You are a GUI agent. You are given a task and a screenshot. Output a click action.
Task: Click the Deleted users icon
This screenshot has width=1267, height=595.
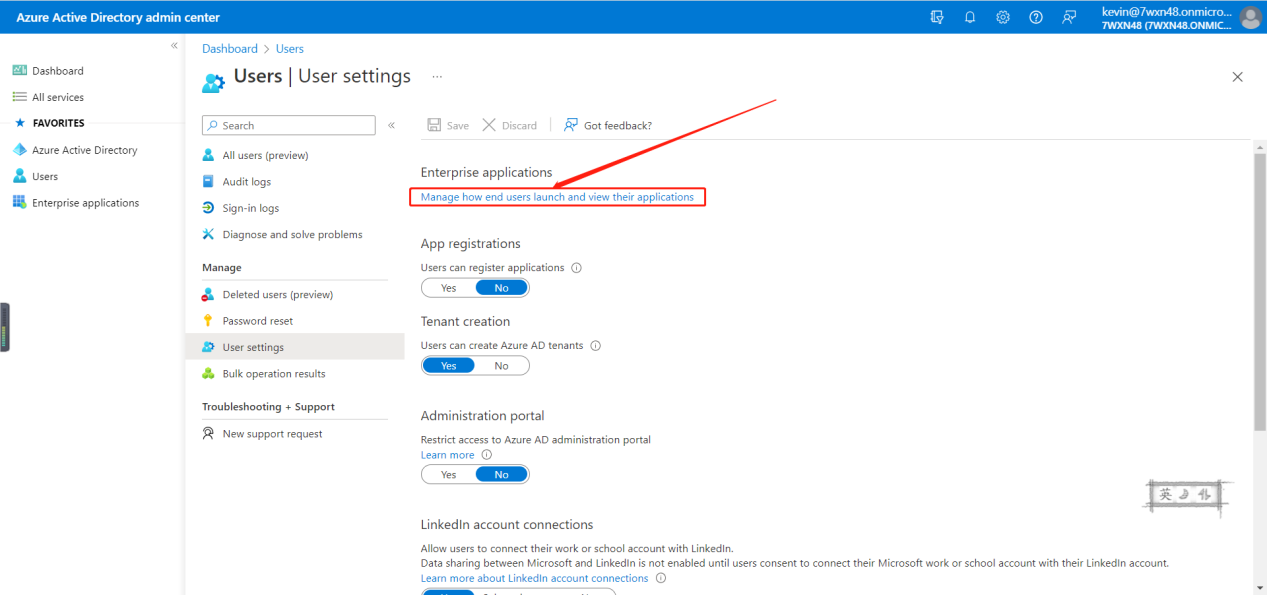coord(208,294)
